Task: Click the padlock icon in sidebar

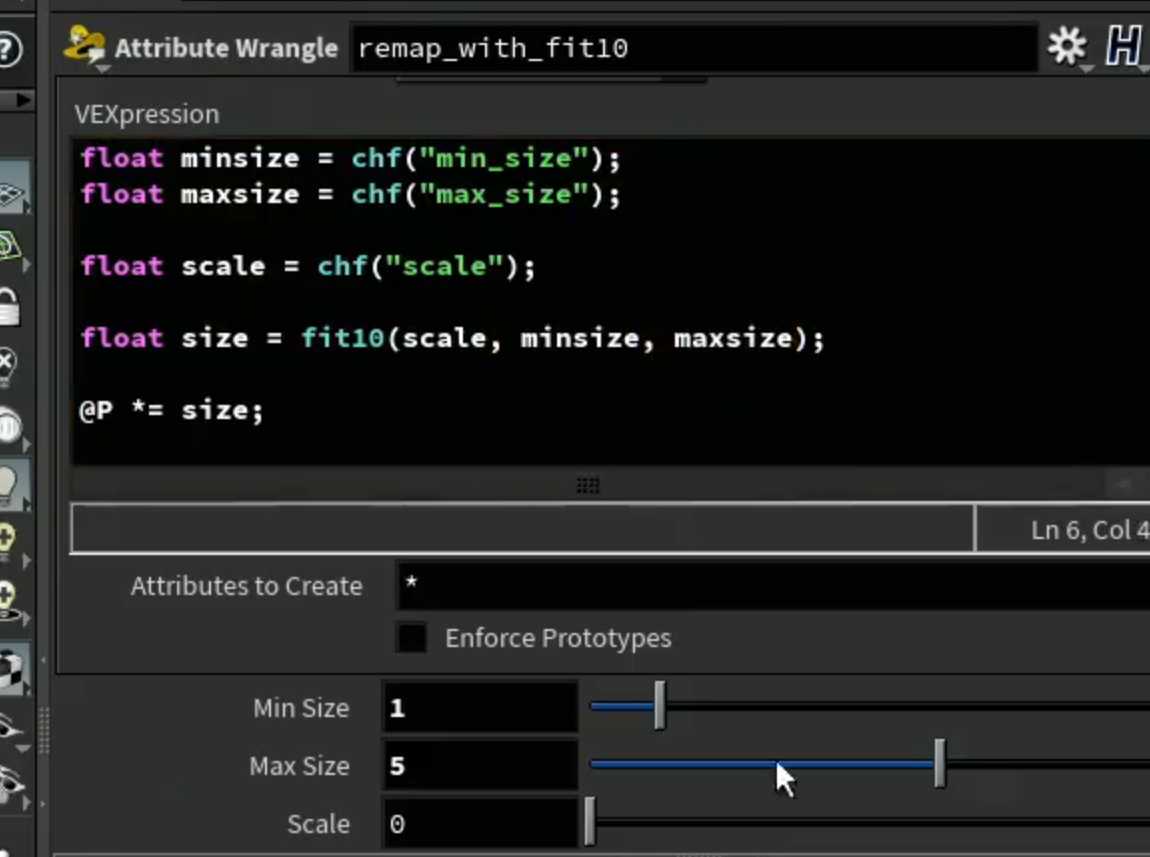Action: (9, 306)
